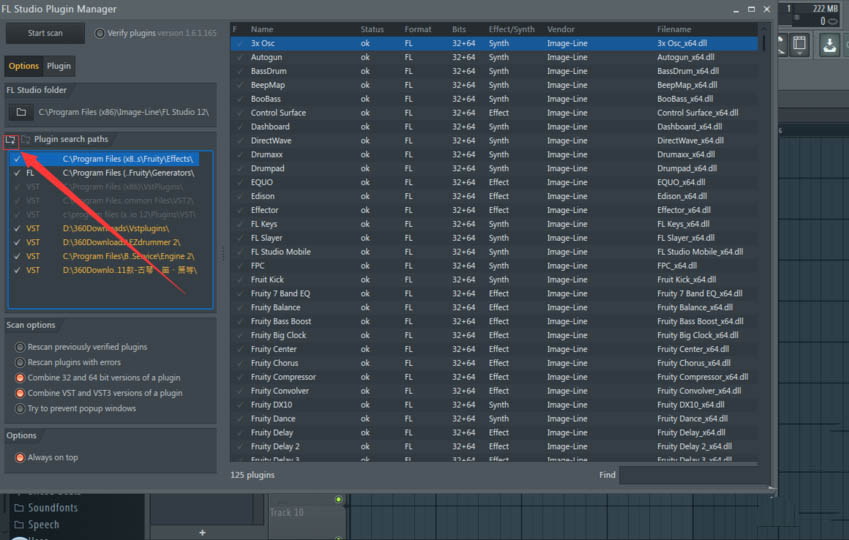Viewport: 849px width, 540px height.
Task: Enable Verify plugins option
Action: 100,33
